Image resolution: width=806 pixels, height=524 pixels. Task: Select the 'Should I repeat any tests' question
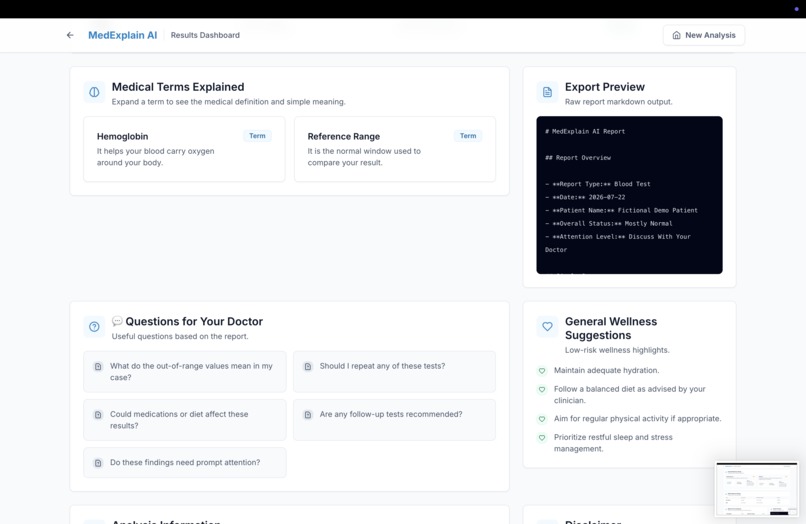[x=394, y=372]
